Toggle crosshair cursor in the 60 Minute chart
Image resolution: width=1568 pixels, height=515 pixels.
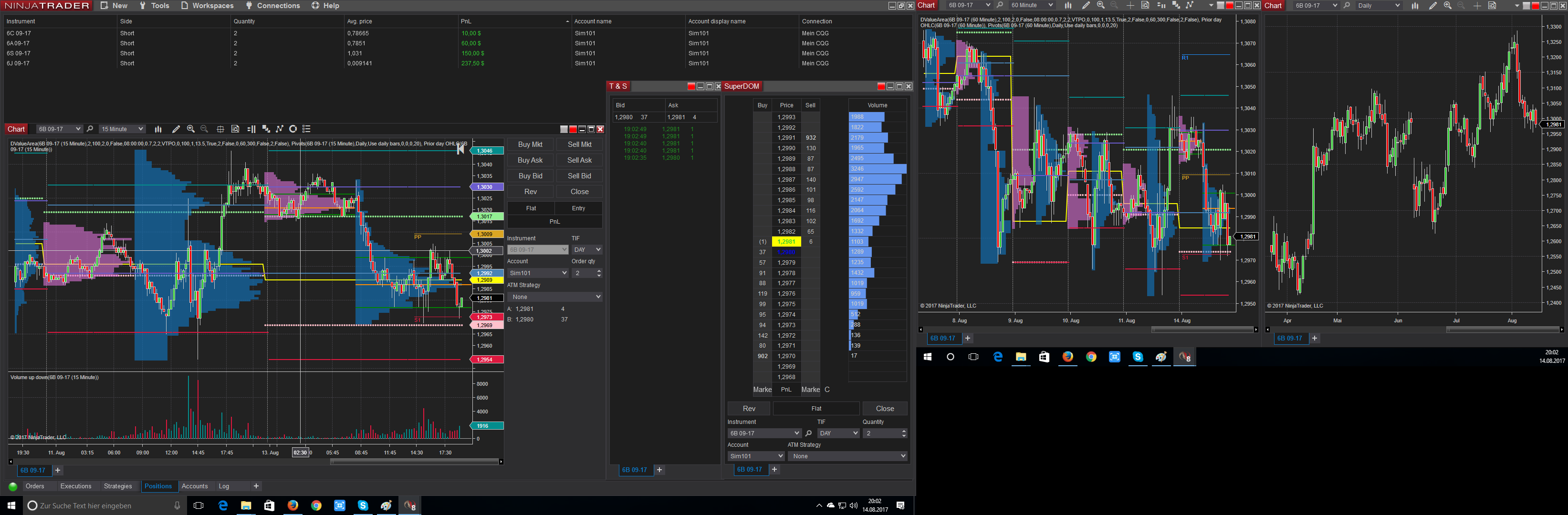(1130, 5)
